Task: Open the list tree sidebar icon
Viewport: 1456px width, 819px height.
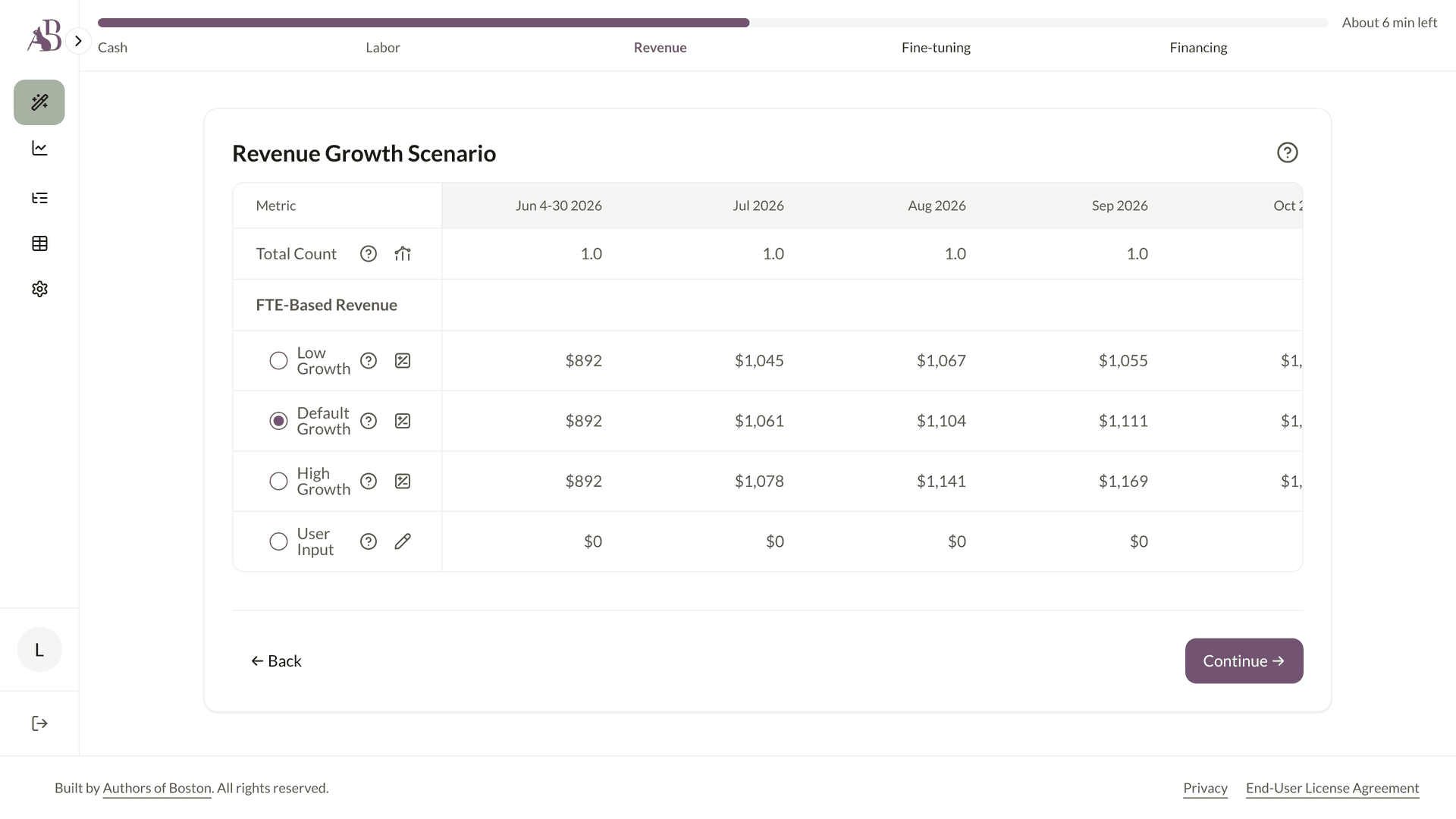Action: tap(39, 198)
